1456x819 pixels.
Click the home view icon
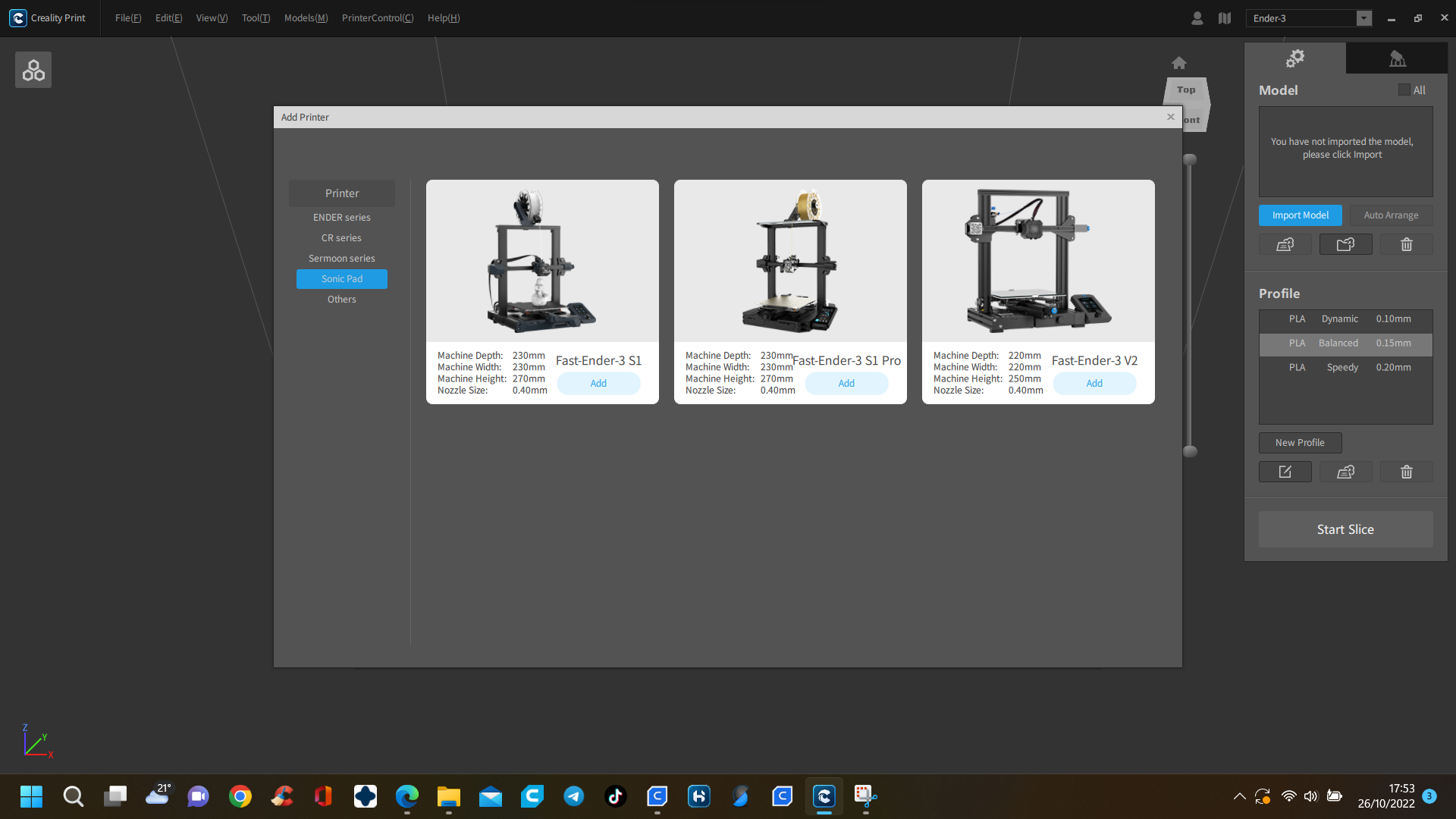click(x=1178, y=63)
